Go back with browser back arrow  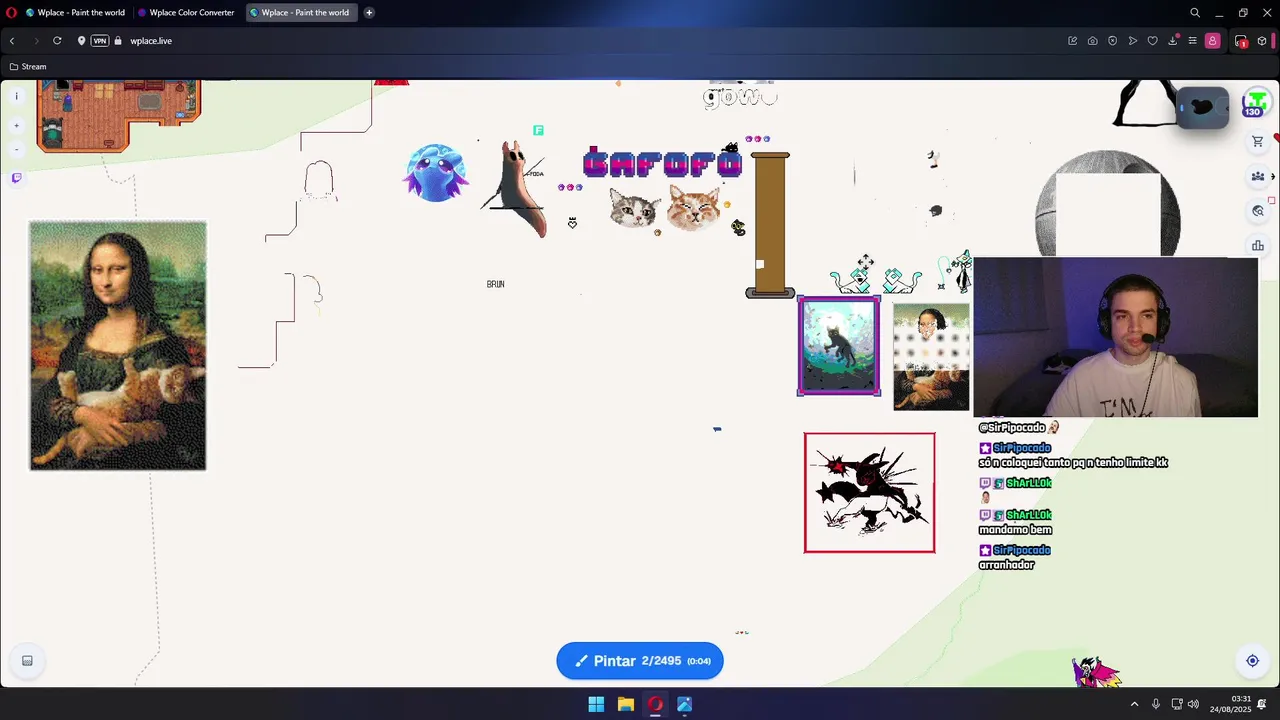pos(12,41)
